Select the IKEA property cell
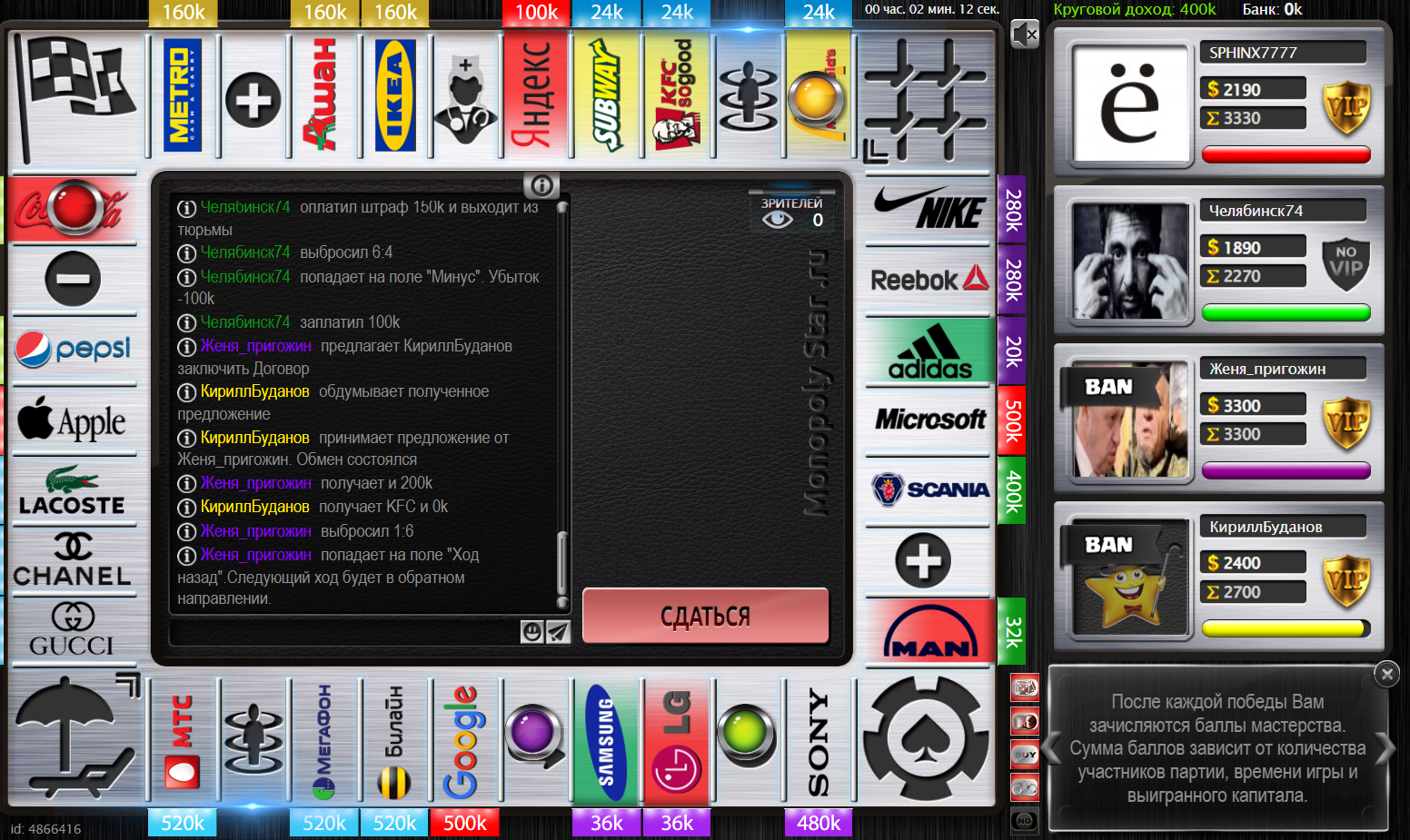Viewport: 1410px width, 840px height. [395, 95]
